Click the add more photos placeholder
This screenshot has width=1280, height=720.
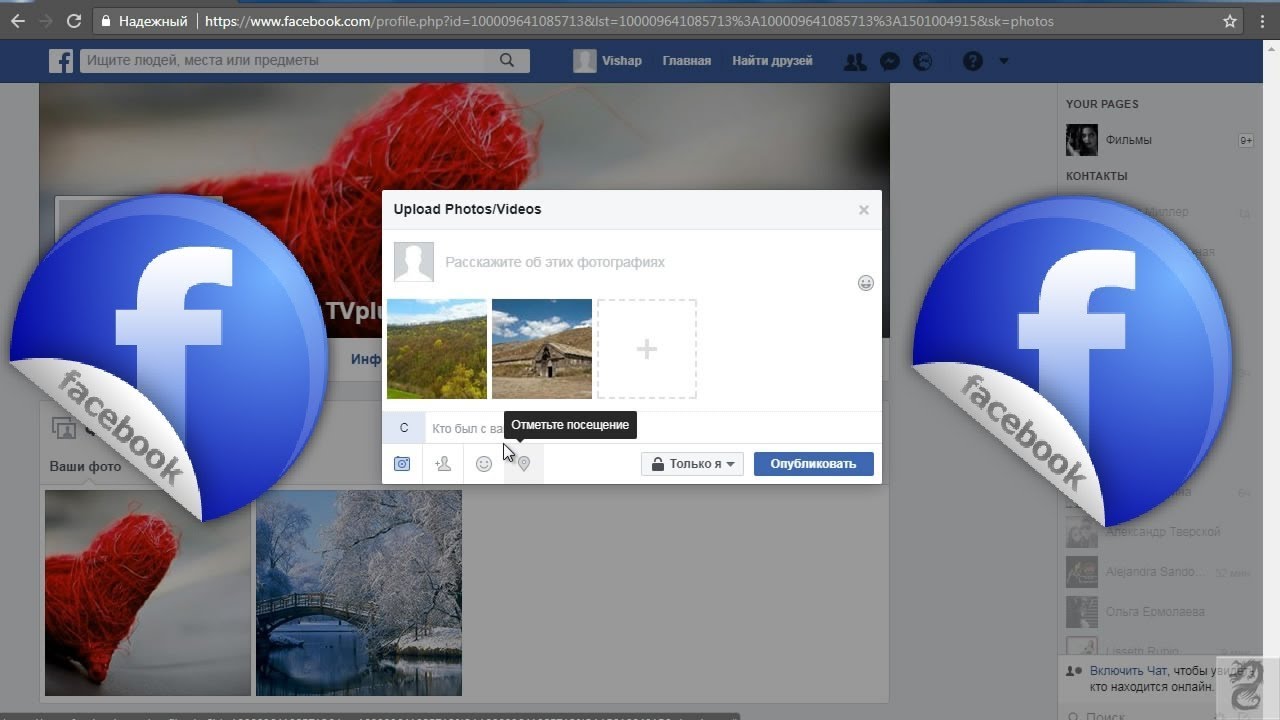(647, 349)
